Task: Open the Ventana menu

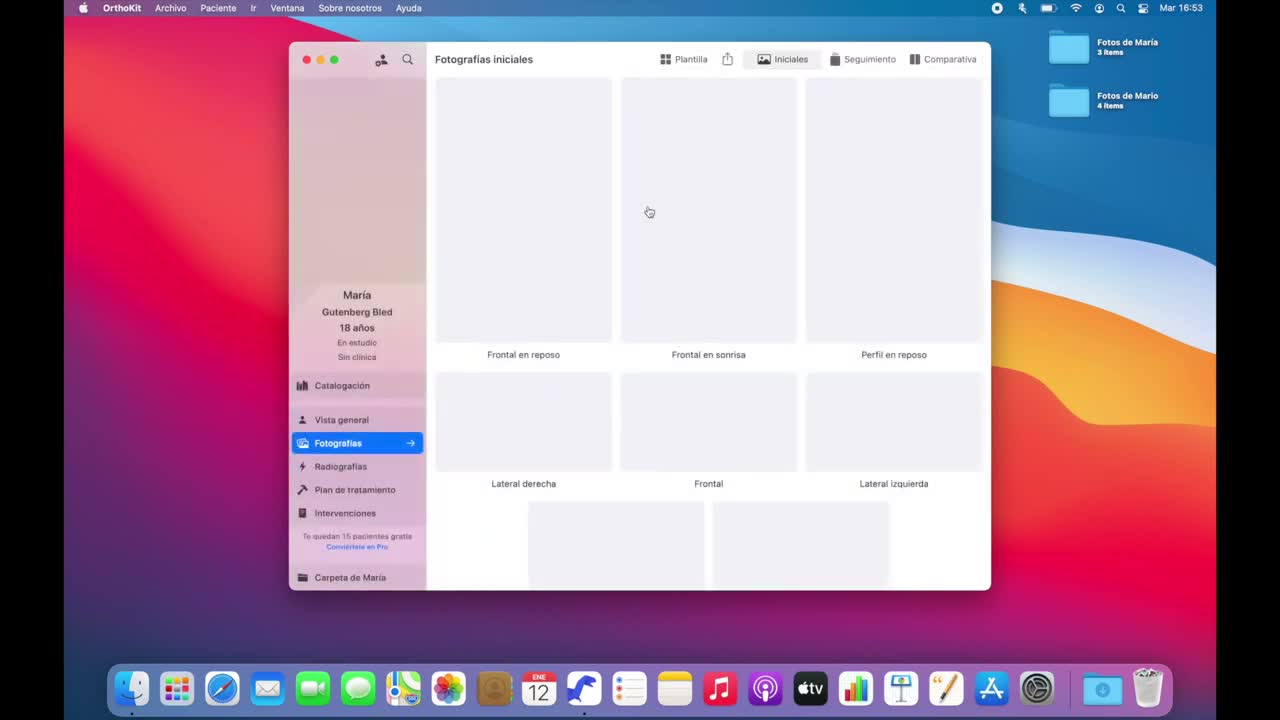Action: point(287,8)
